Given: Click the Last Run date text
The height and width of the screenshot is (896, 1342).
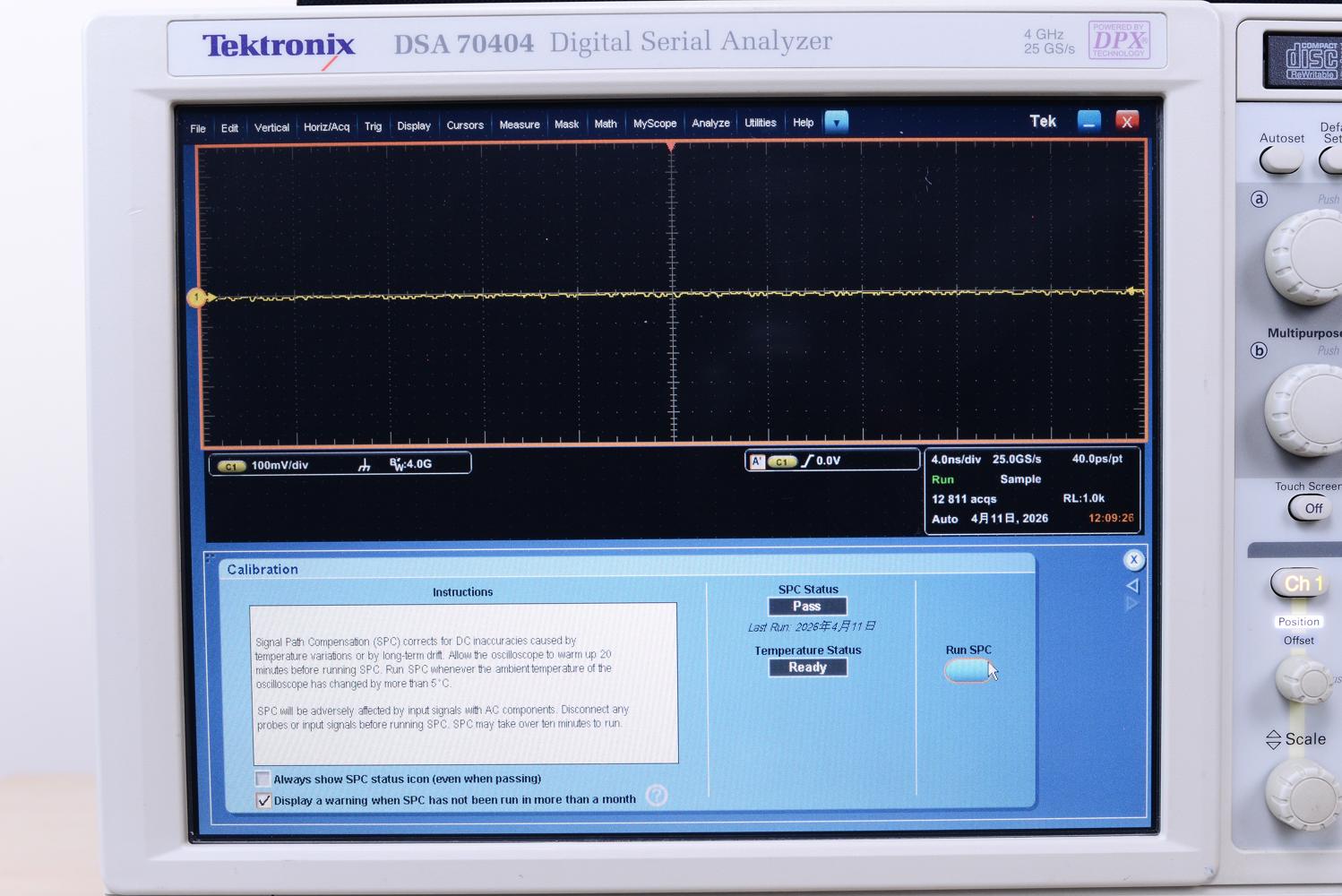Looking at the screenshot, I should coord(812,626).
